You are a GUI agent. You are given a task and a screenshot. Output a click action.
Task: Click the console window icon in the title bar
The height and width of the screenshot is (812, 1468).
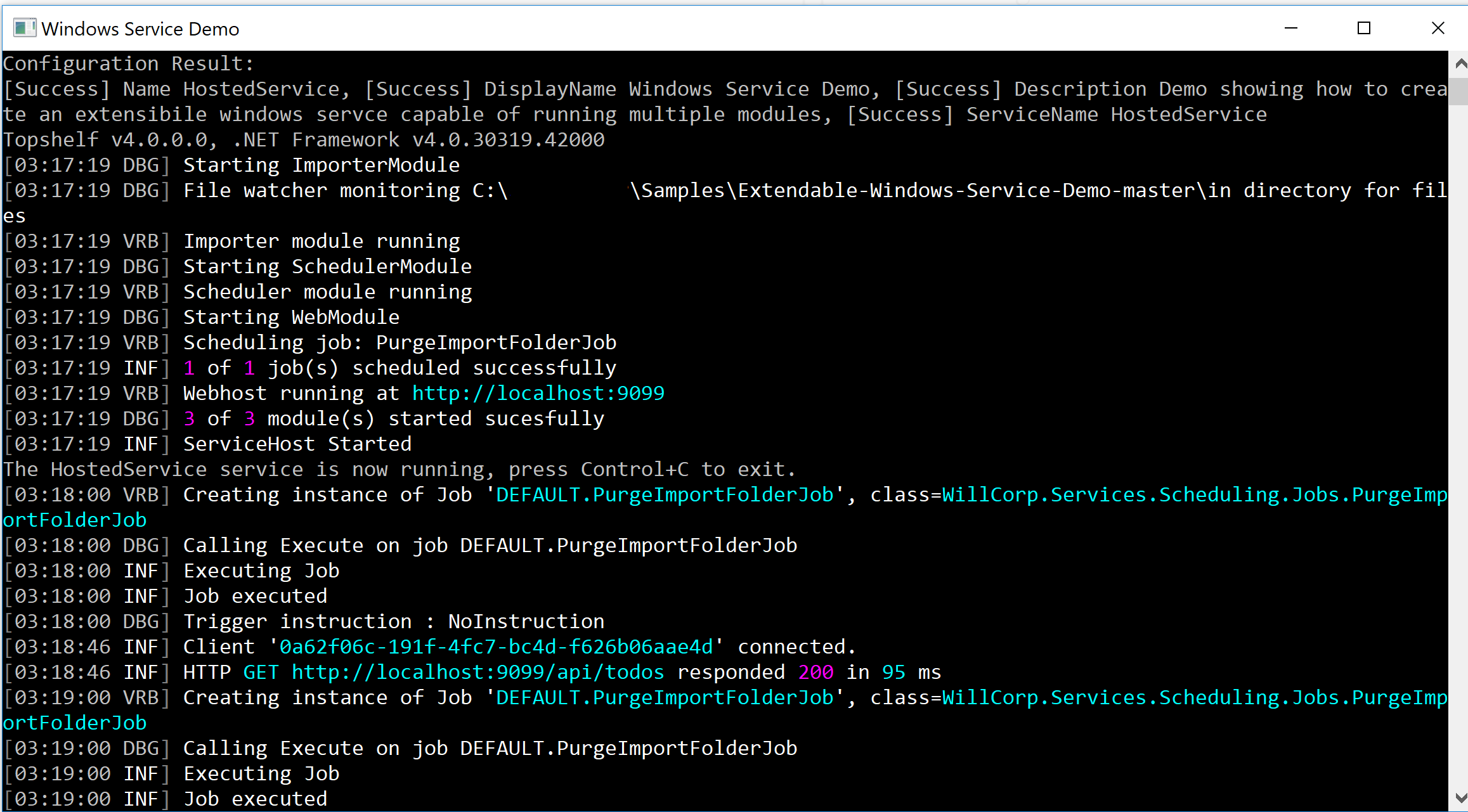[x=24, y=28]
